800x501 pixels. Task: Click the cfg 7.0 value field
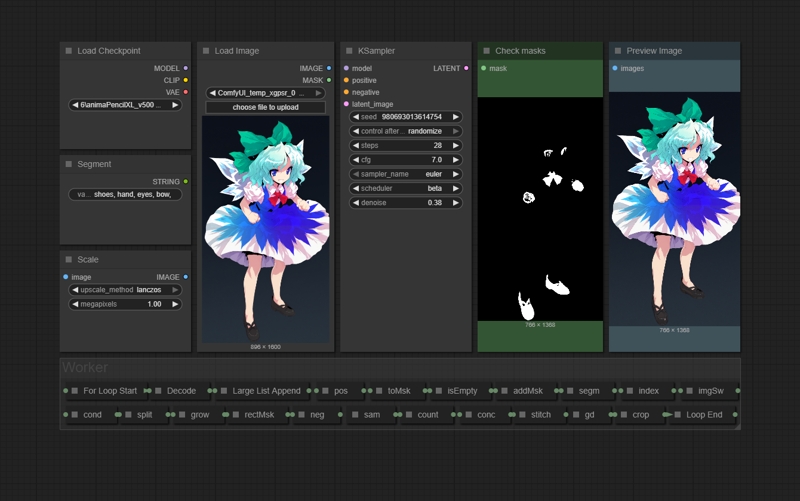(x=406, y=160)
